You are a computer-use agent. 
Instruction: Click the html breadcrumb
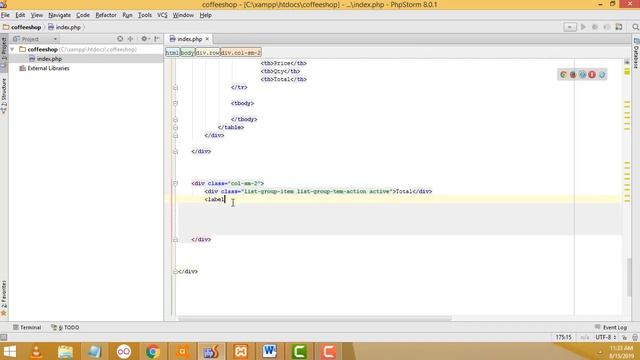(x=172, y=53)
